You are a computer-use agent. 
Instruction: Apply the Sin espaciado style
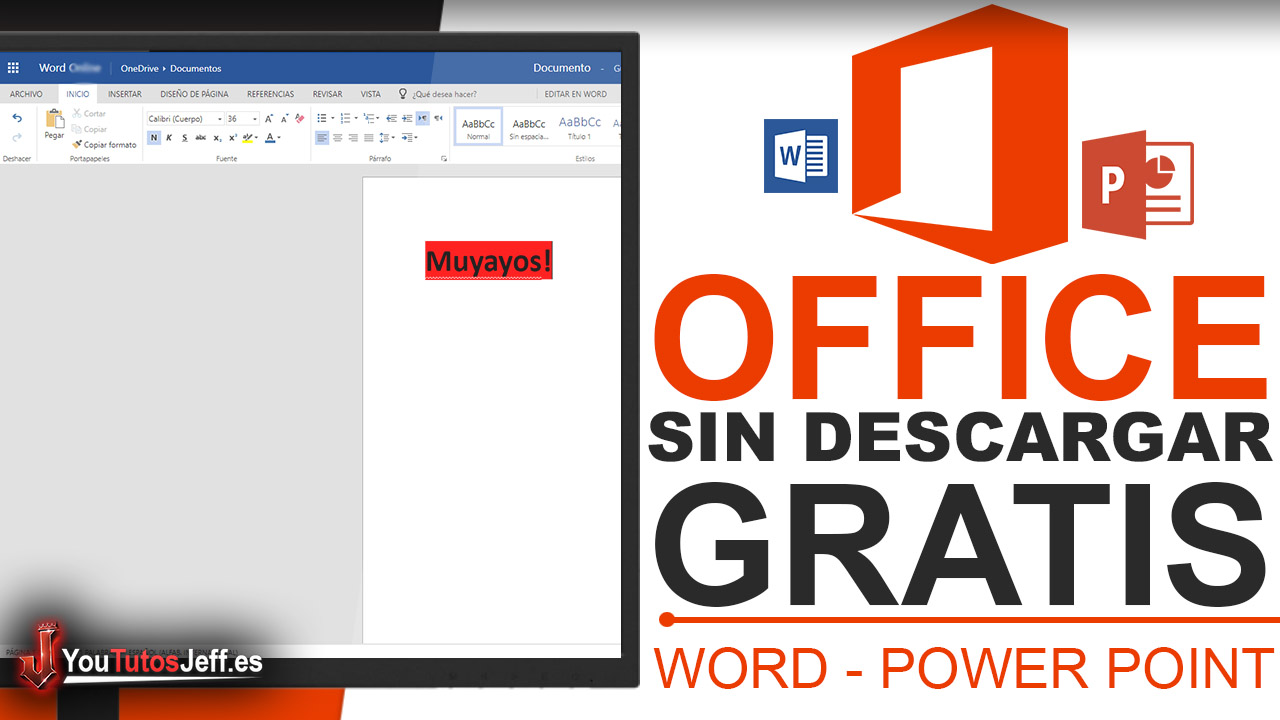click(528, 126)
